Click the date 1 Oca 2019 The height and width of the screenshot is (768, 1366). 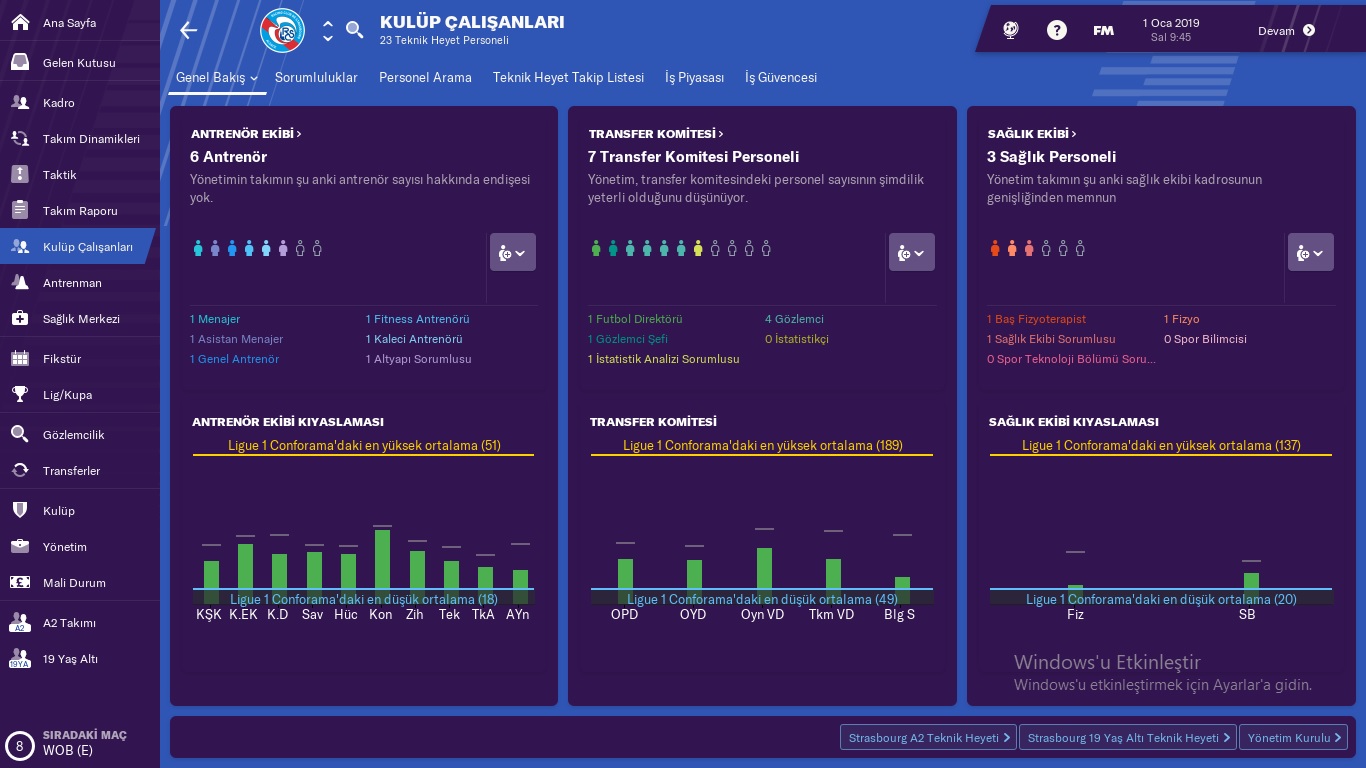1171,23
